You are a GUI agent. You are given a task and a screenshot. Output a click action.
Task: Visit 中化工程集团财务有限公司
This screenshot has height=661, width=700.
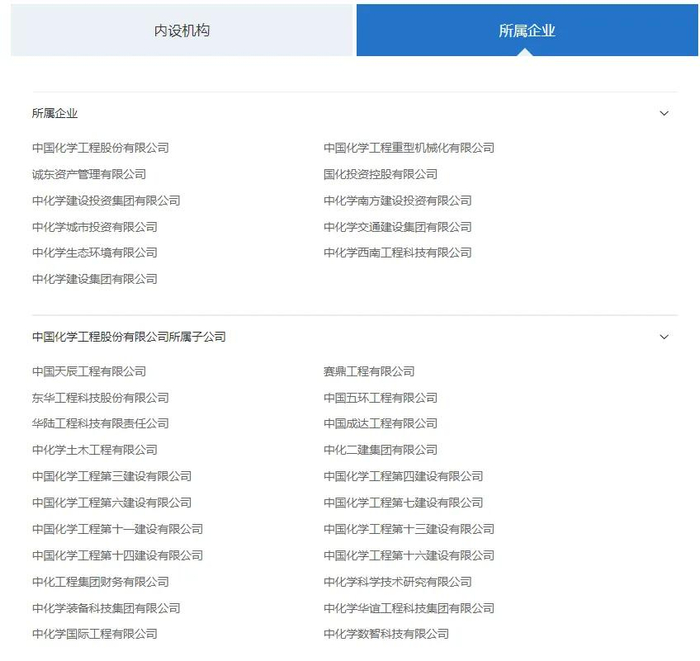100,582
